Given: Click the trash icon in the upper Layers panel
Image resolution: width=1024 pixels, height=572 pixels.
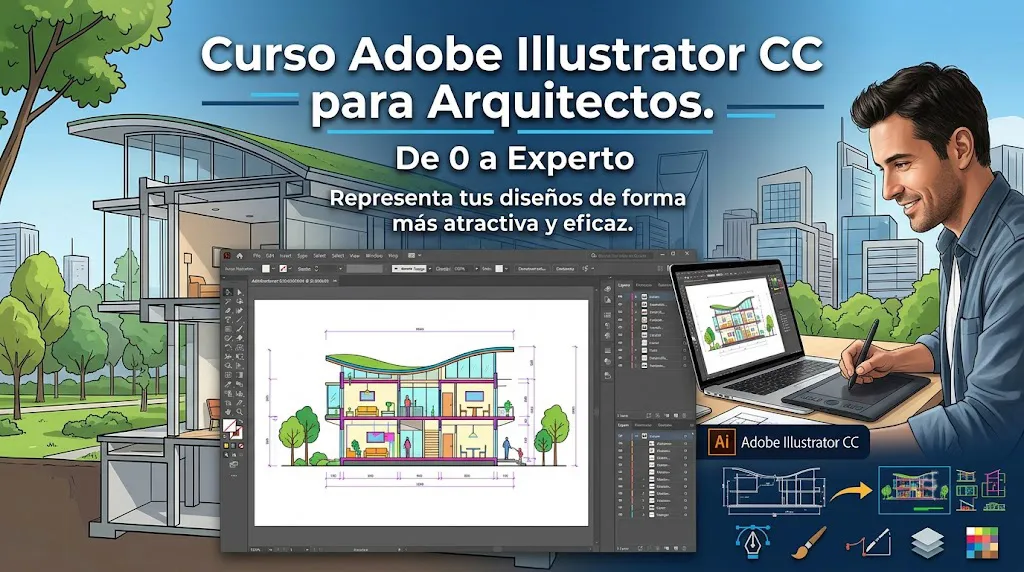Looking at the screenshot, I should coord(684,415).
